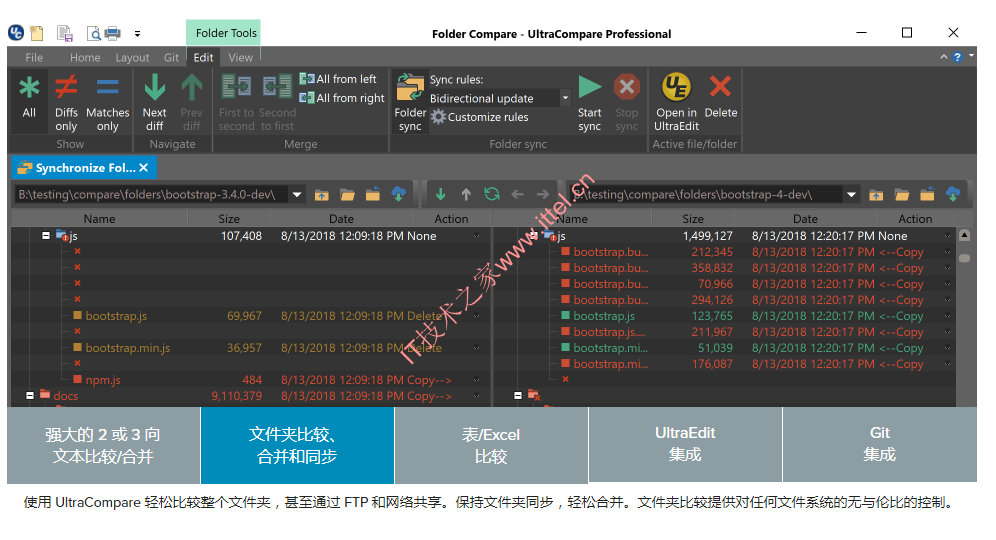The height and width of the screenshot is (540, 996).
Task: Open right FTP cloud folder icon
Action: tap(953, 194)
